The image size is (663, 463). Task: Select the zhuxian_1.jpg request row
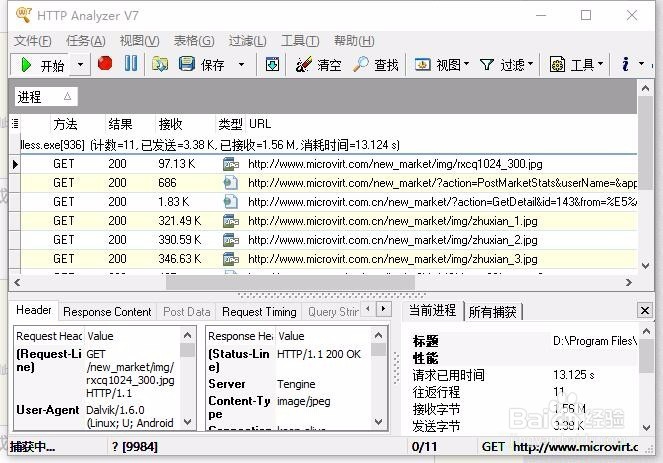click(329, 221)
